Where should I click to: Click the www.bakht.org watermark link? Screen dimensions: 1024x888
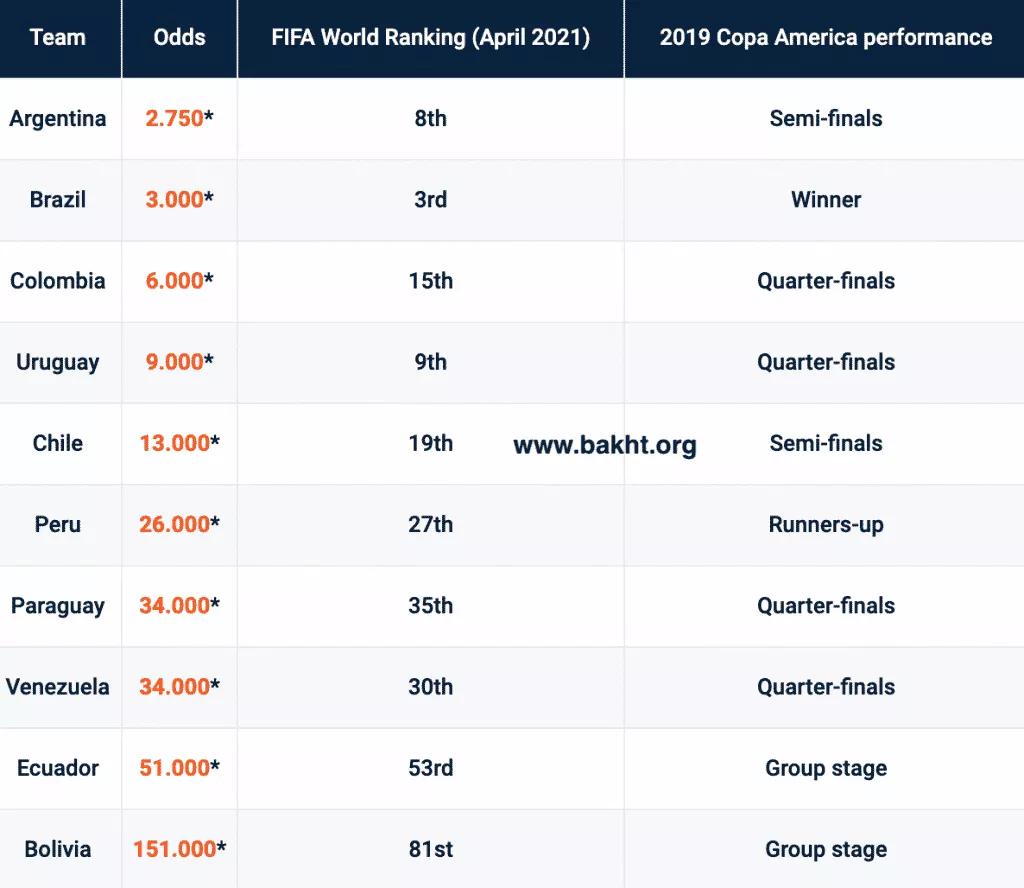pos(605,445)
